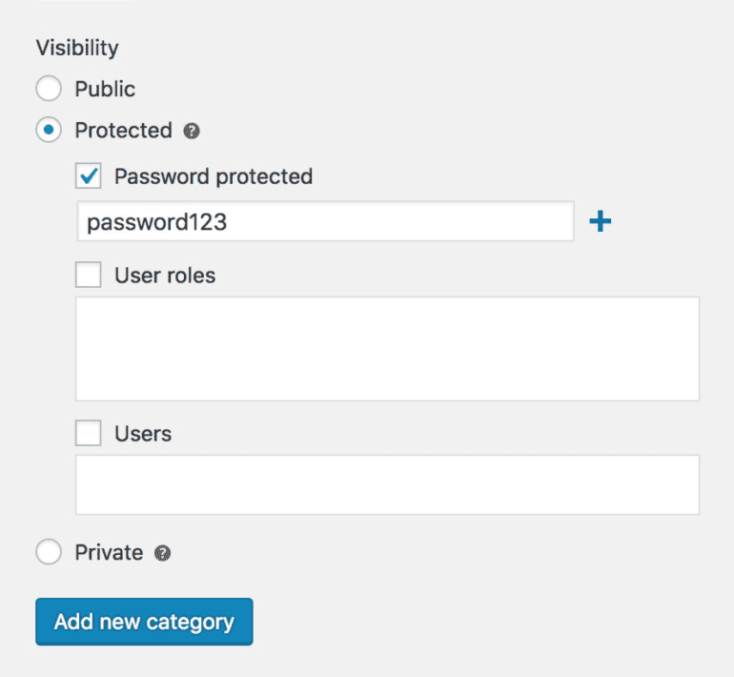Click the blue plus icon to add another password
734x677 pixels.
click(x=600, y=221)
